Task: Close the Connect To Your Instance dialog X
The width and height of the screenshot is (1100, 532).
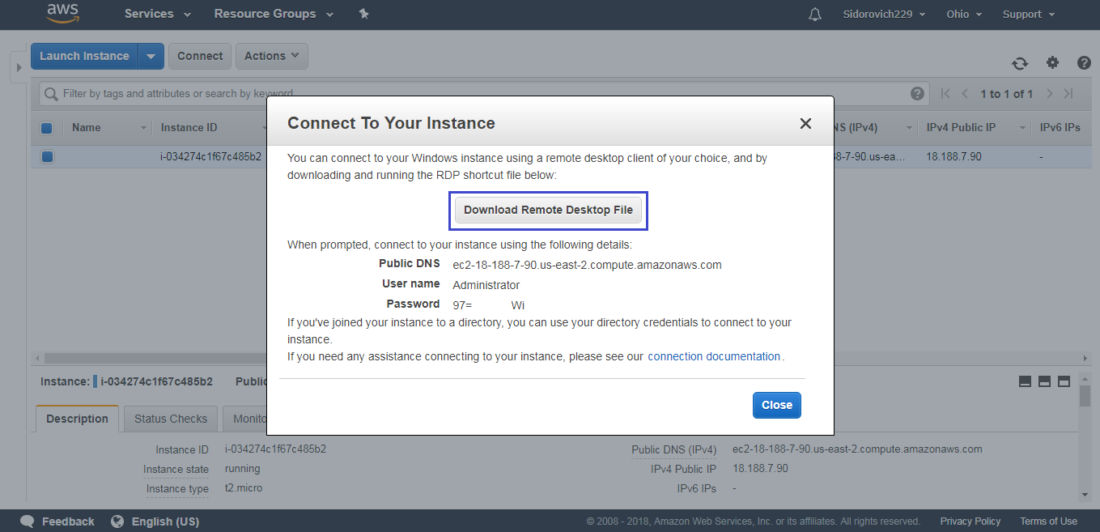Action: (x=805, y=124)
